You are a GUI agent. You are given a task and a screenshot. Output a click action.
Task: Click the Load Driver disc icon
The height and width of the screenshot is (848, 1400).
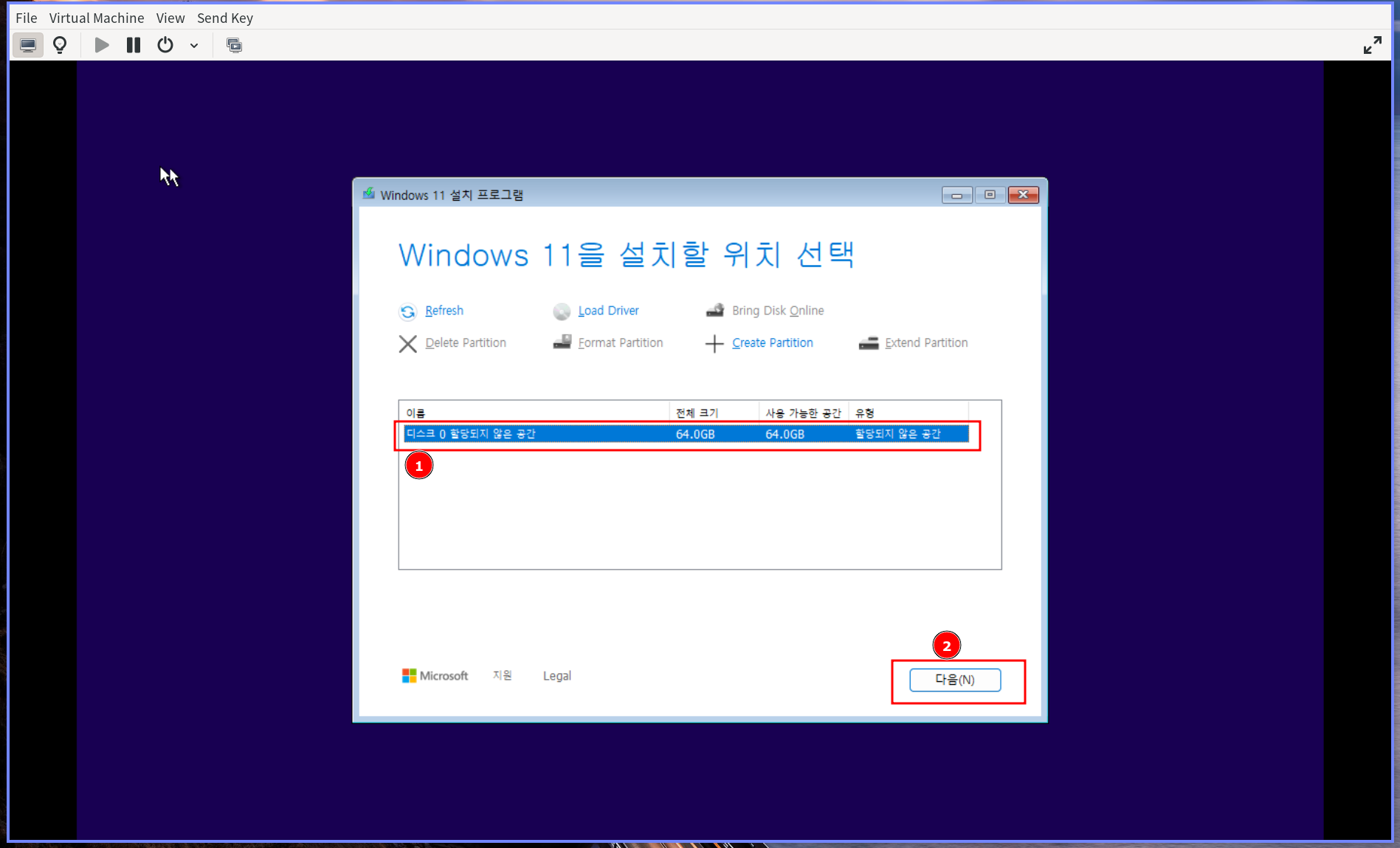pos(562,311)
